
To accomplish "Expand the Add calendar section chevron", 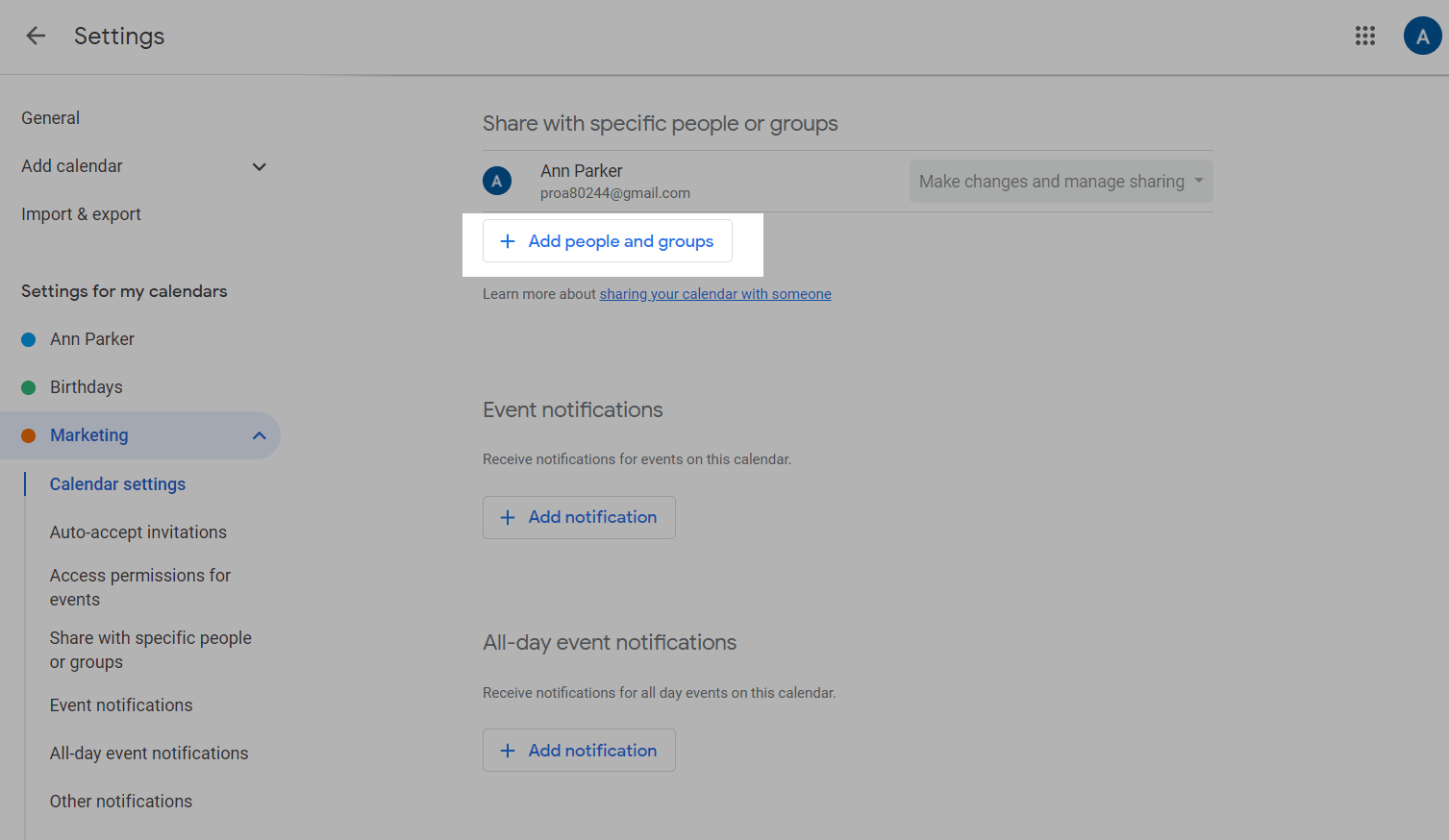I will [259, 167].
